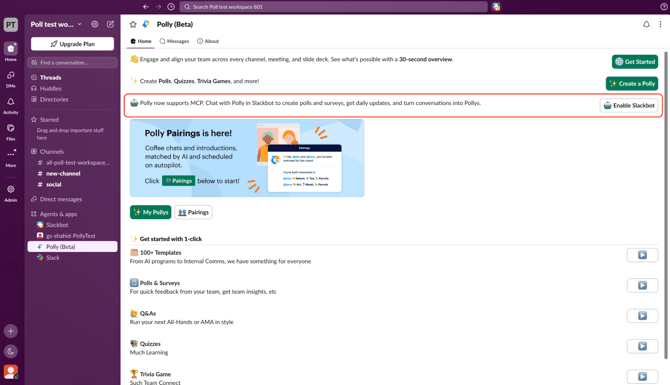Toggle the moon pause-notifications icon
670x385 pixels.
[11, 351]
